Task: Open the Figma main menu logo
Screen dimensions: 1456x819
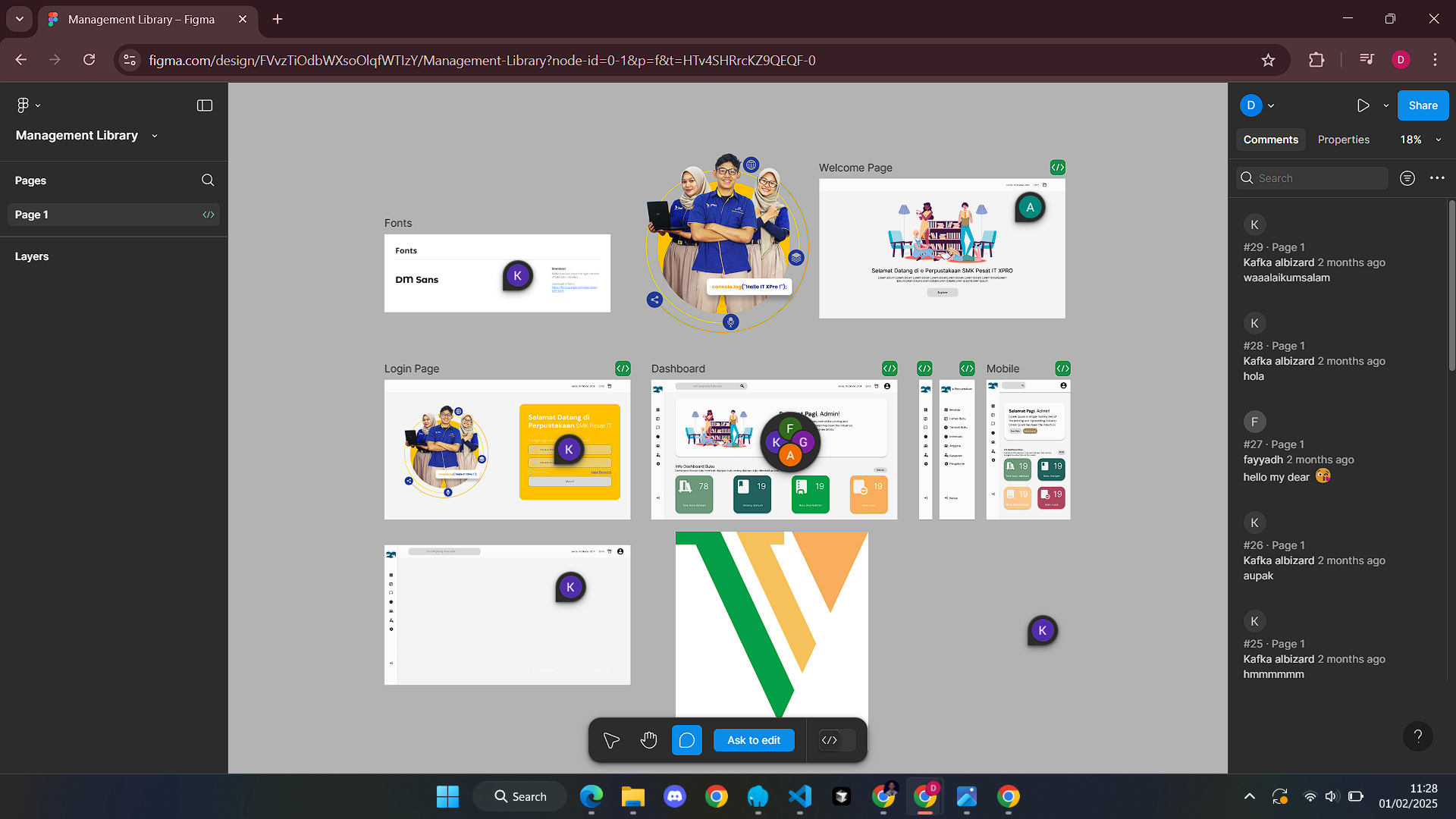Action: click(x=24, y=105)
